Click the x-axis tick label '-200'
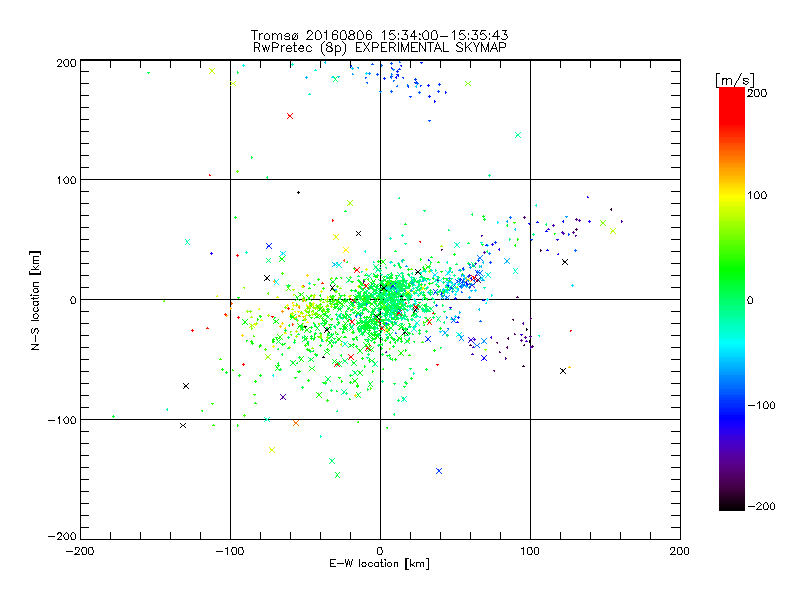The width and height of the screenshot is (800, 600). pos(80,551)
